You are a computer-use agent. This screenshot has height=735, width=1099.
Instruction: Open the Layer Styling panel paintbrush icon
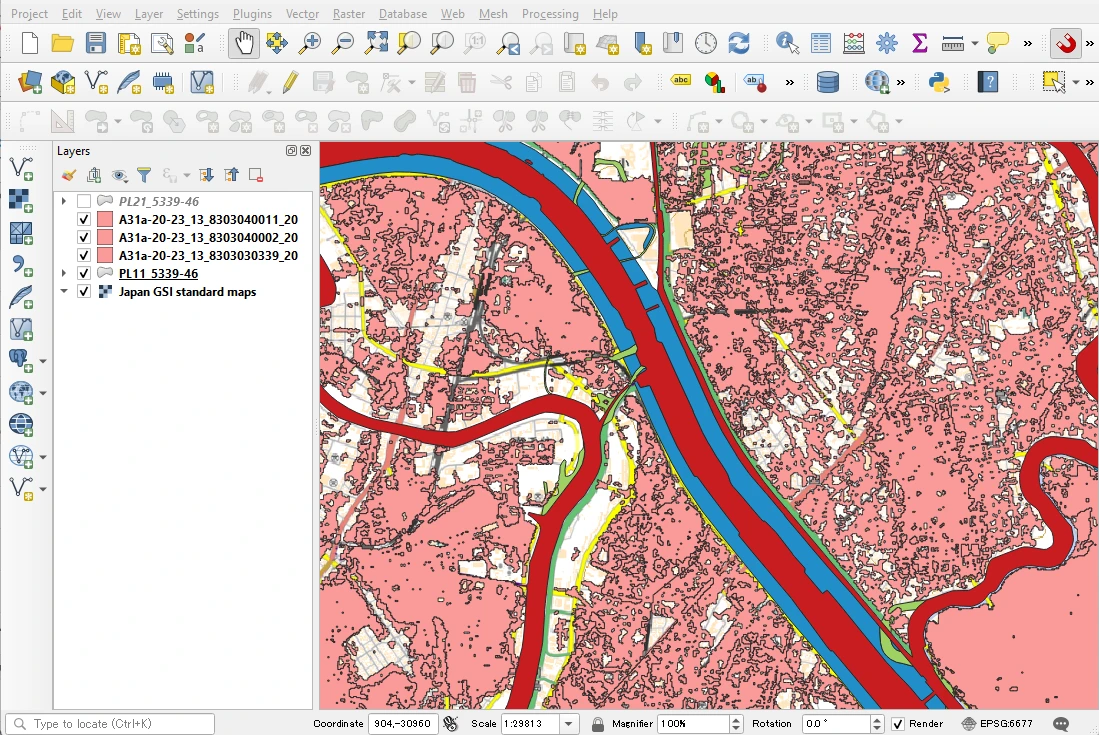(69, 174)
